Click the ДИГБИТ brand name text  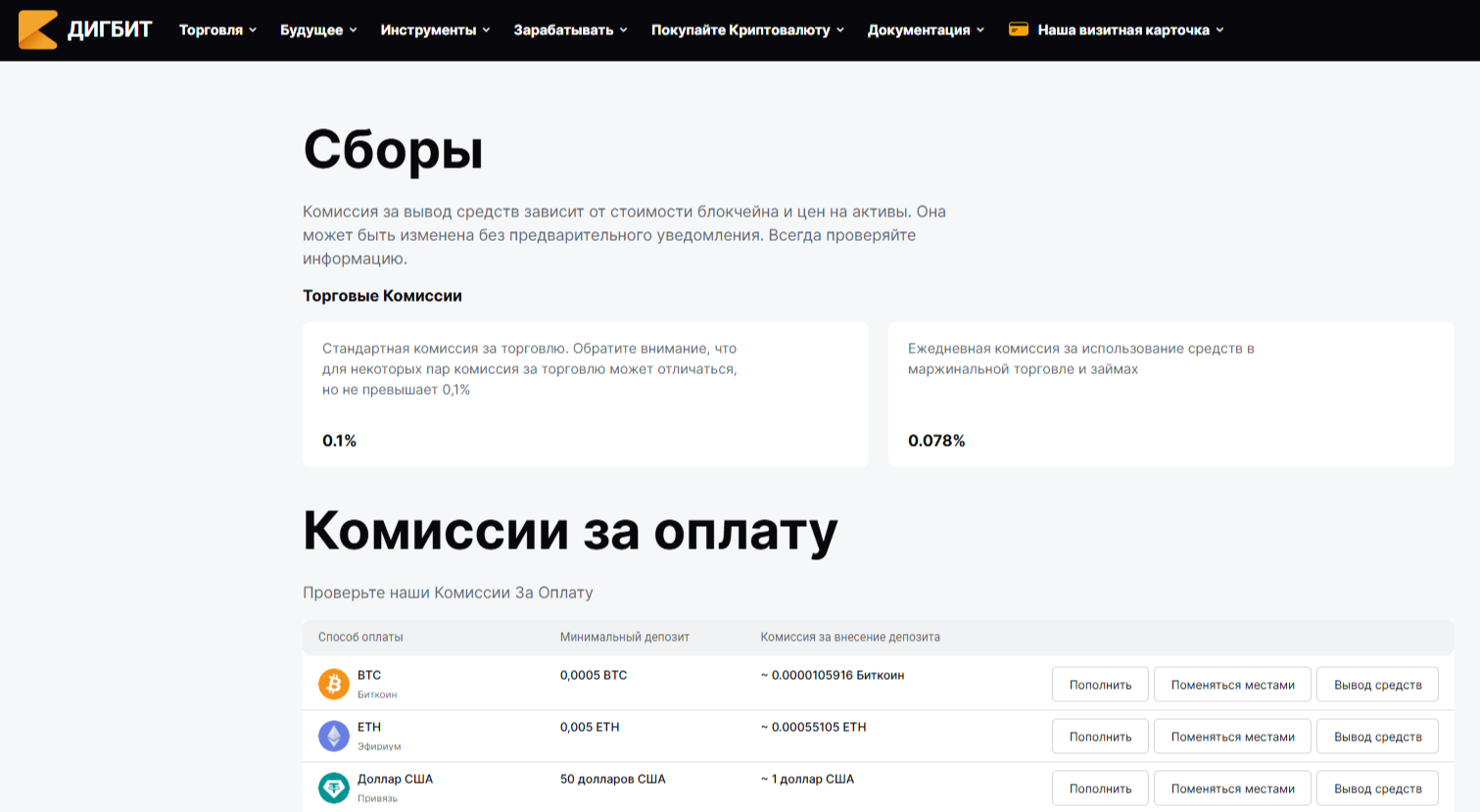pyautogui.click(x=110, y=30)
